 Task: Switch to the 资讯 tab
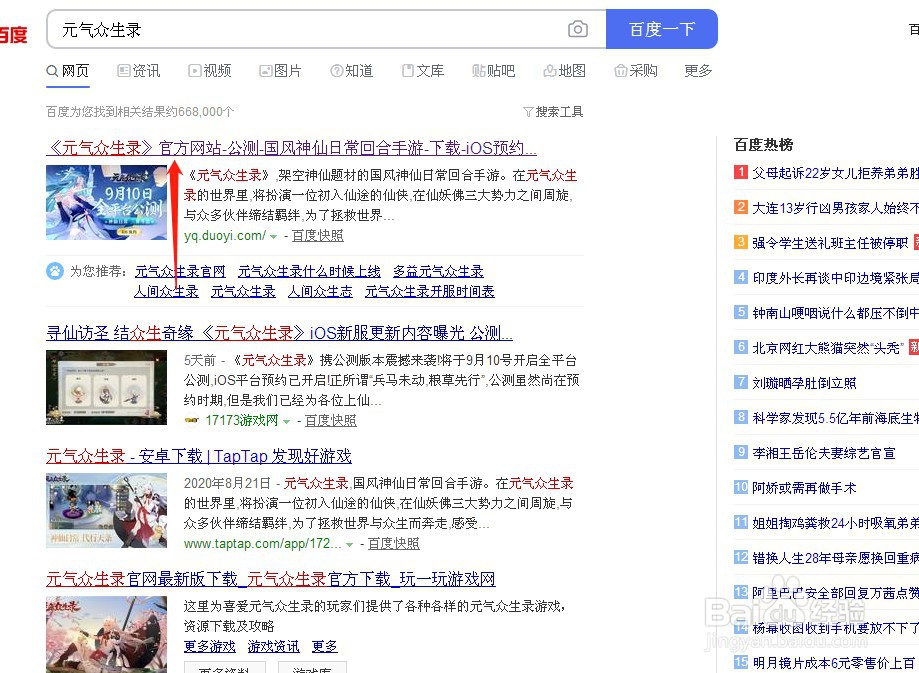tap(138, 71)
